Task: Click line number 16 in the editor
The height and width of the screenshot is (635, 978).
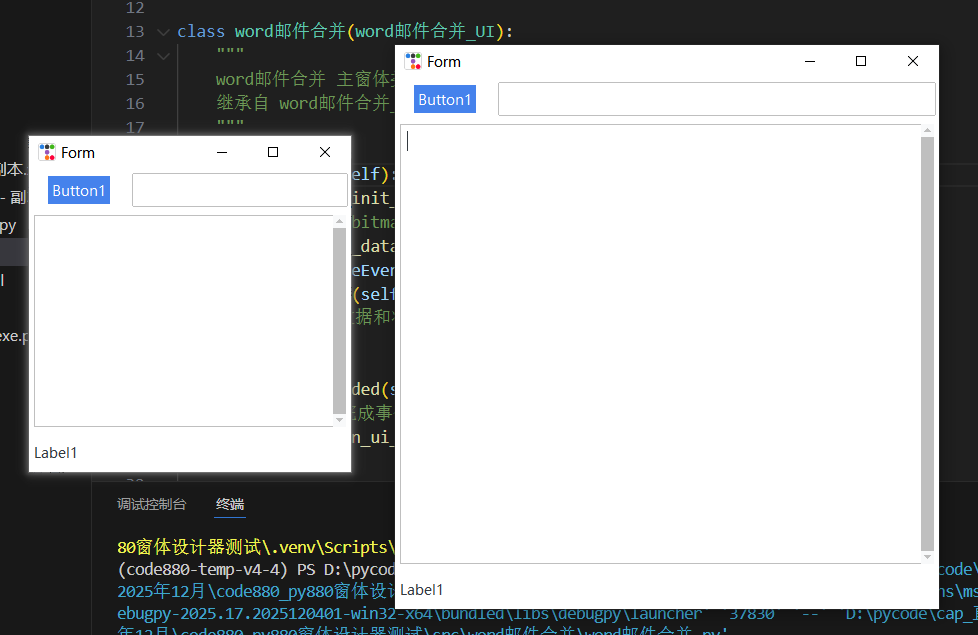Action: (x=135, y=103)
